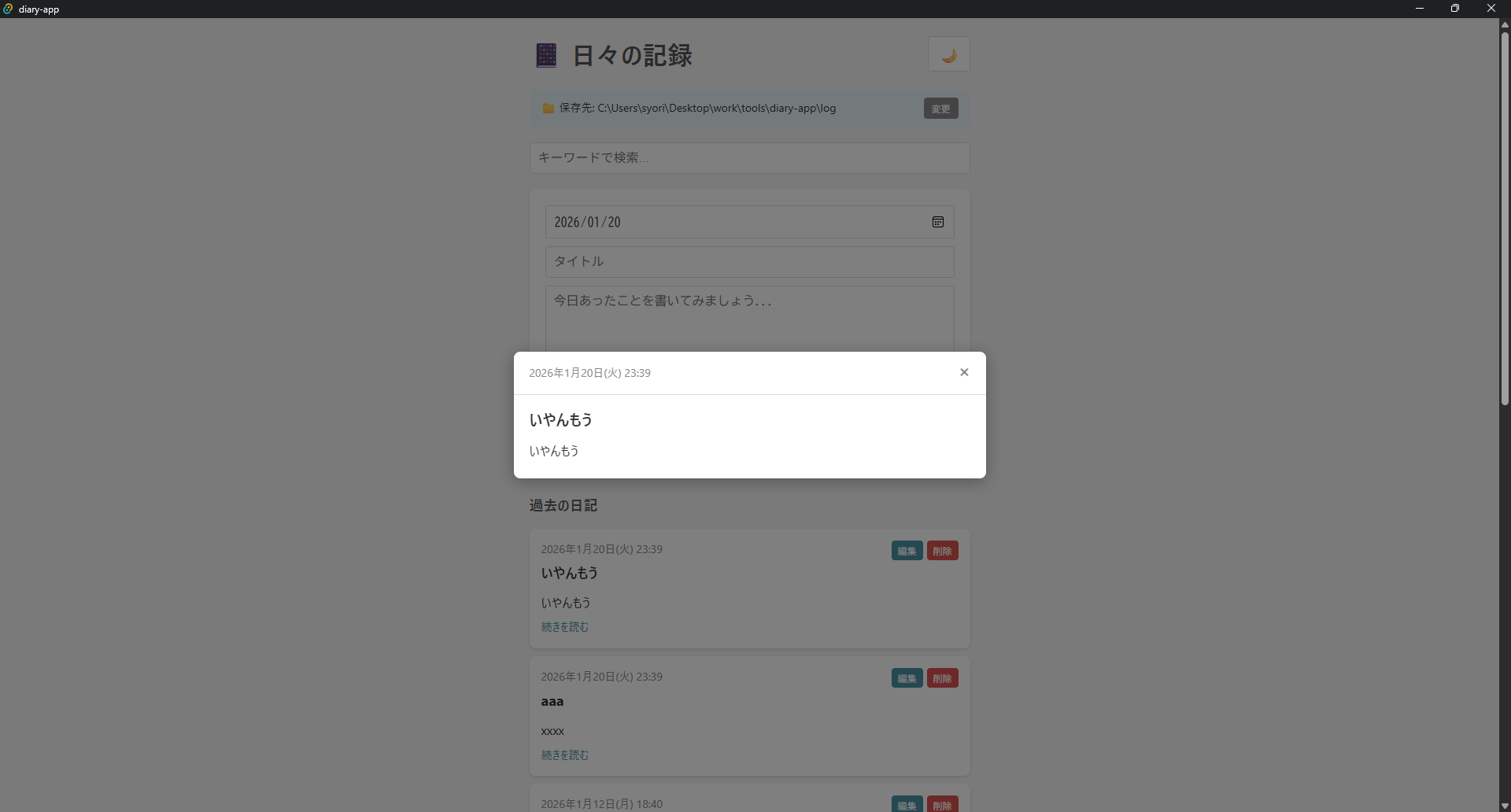Open full text of aaa entry via 続きを読む

click(x=564, y=755)
